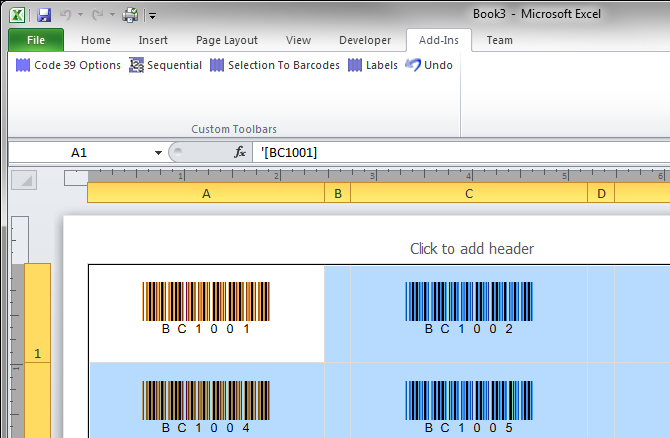This screenshot has height=438, width=670.
Task: Open the File tab
Action: pyautogui.click(x=36, y=40)
